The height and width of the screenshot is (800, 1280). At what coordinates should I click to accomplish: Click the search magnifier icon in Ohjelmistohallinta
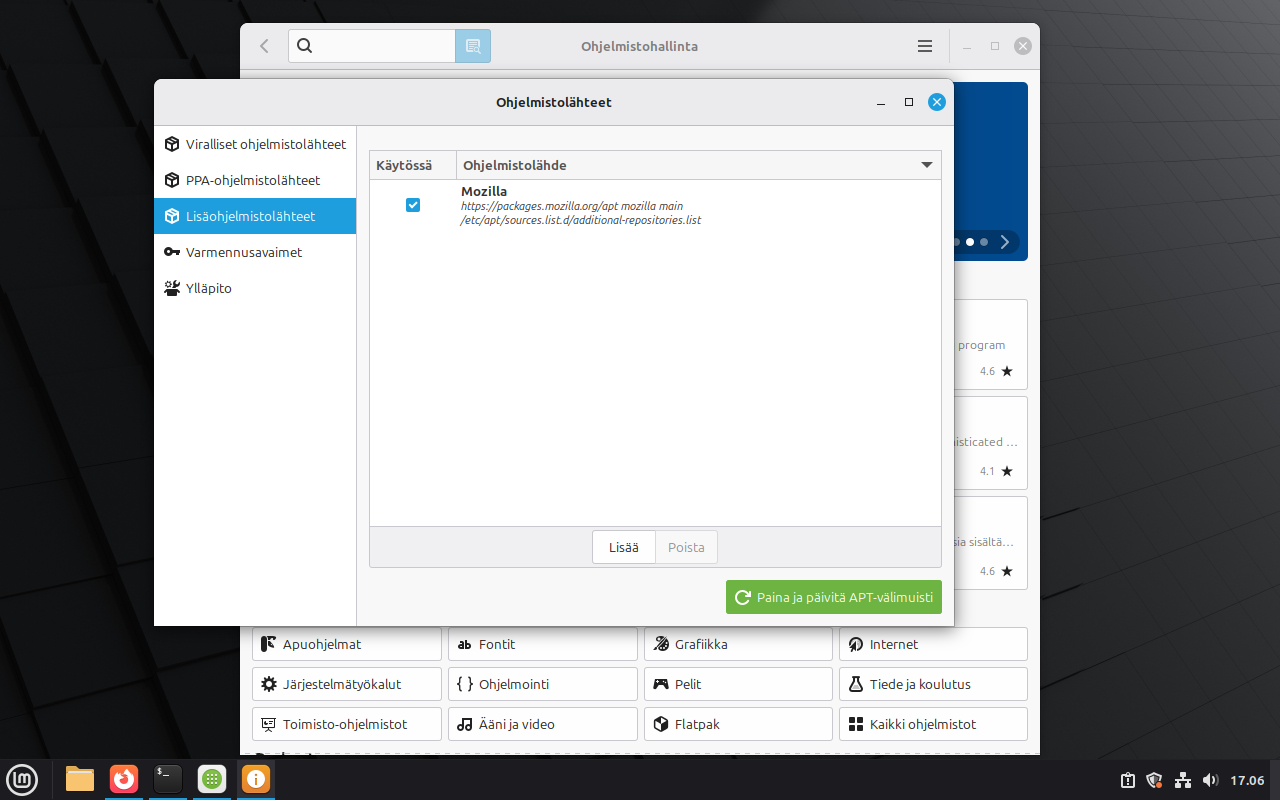click(x=306, y=46)
